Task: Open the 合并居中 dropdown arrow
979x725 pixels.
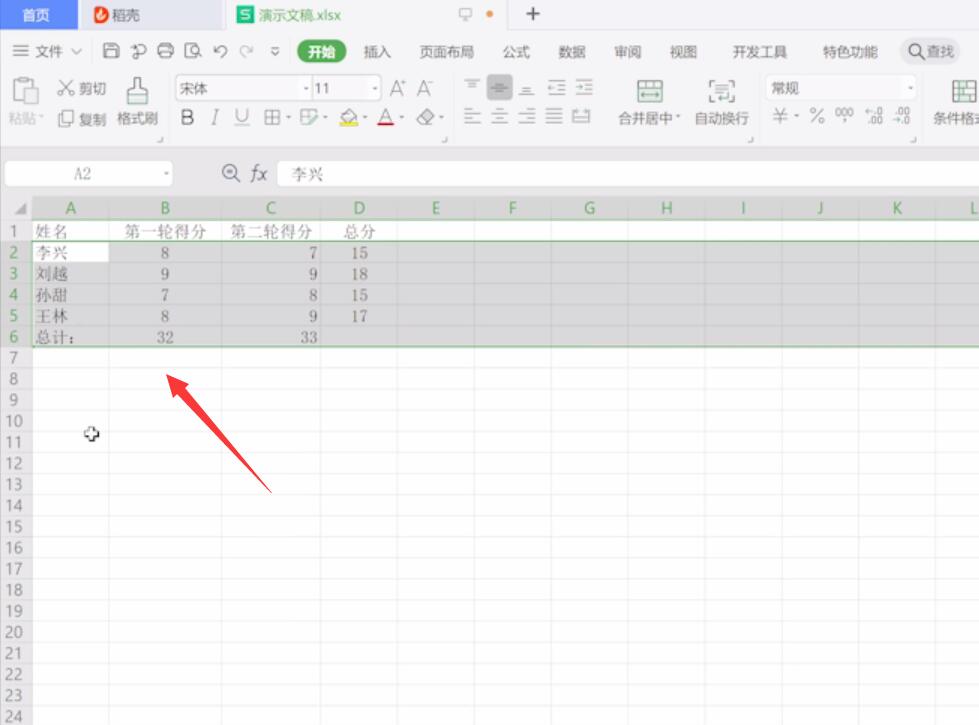Action: pos(677,117)
